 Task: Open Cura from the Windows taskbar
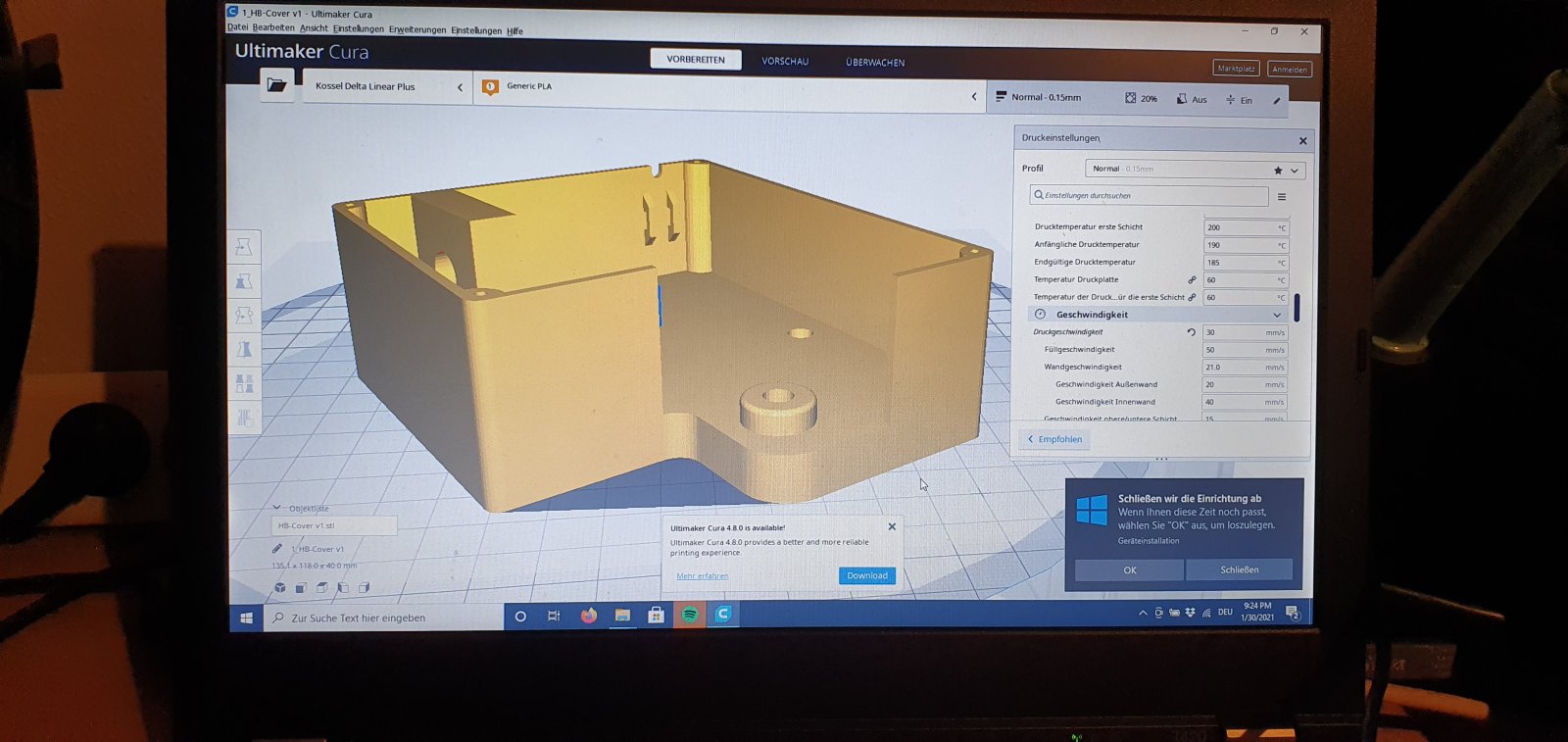coord(723,615)
